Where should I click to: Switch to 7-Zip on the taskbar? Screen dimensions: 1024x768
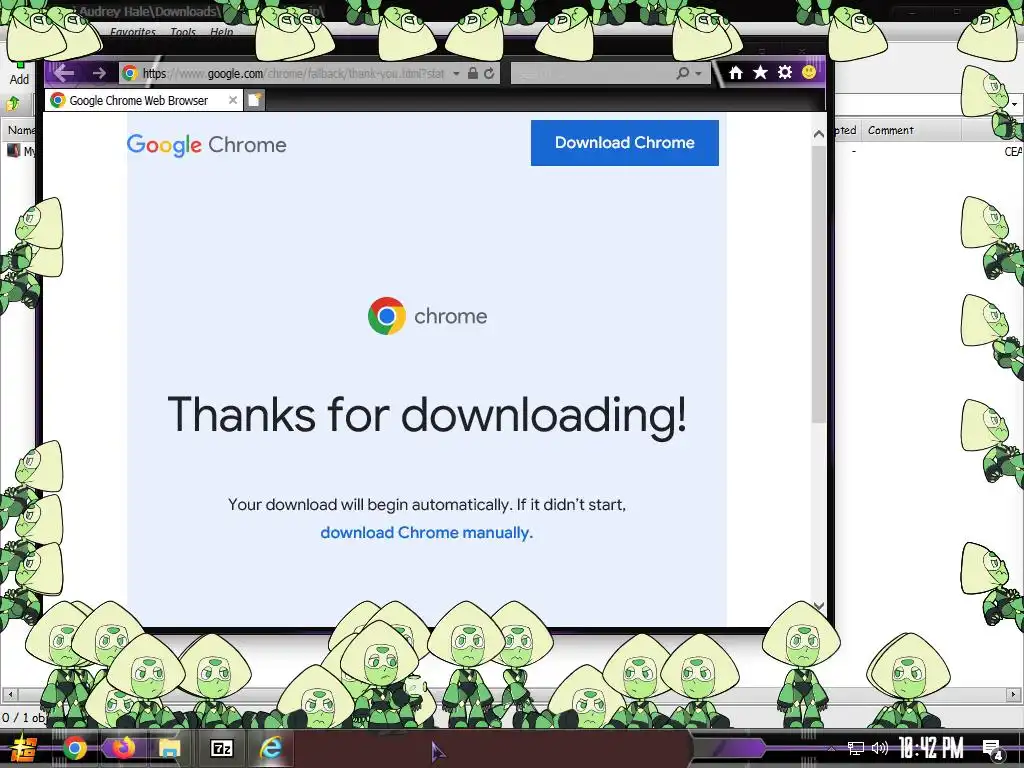click(221, 748)
